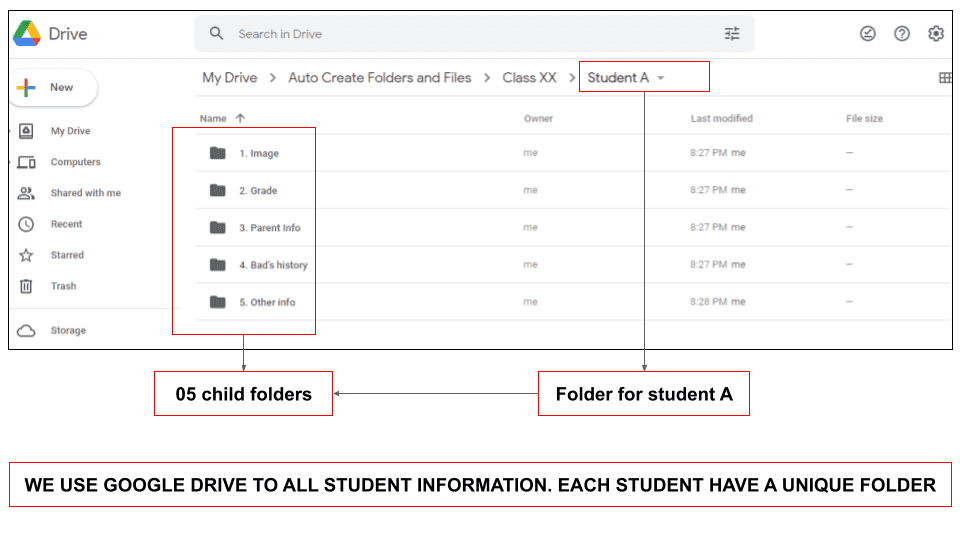This screenshot has width=960, height=540.
Task: Navigate to Class XX breadcrumb
Action: pos(529,78)
